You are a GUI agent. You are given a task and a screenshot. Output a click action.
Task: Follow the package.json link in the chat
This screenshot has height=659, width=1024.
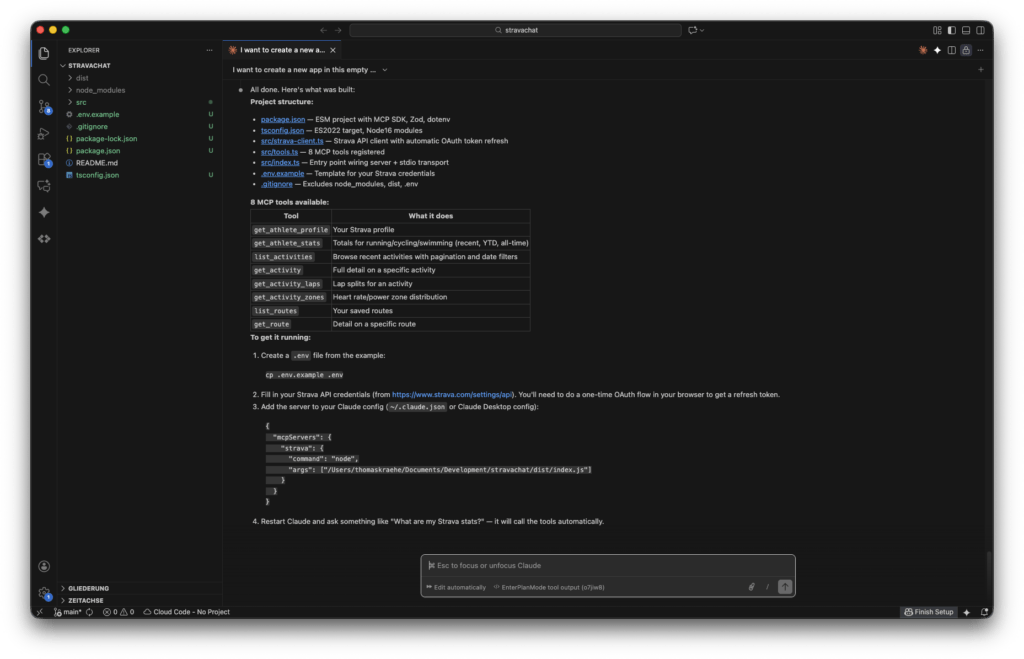pyautogui.click(x=283, y=120)
